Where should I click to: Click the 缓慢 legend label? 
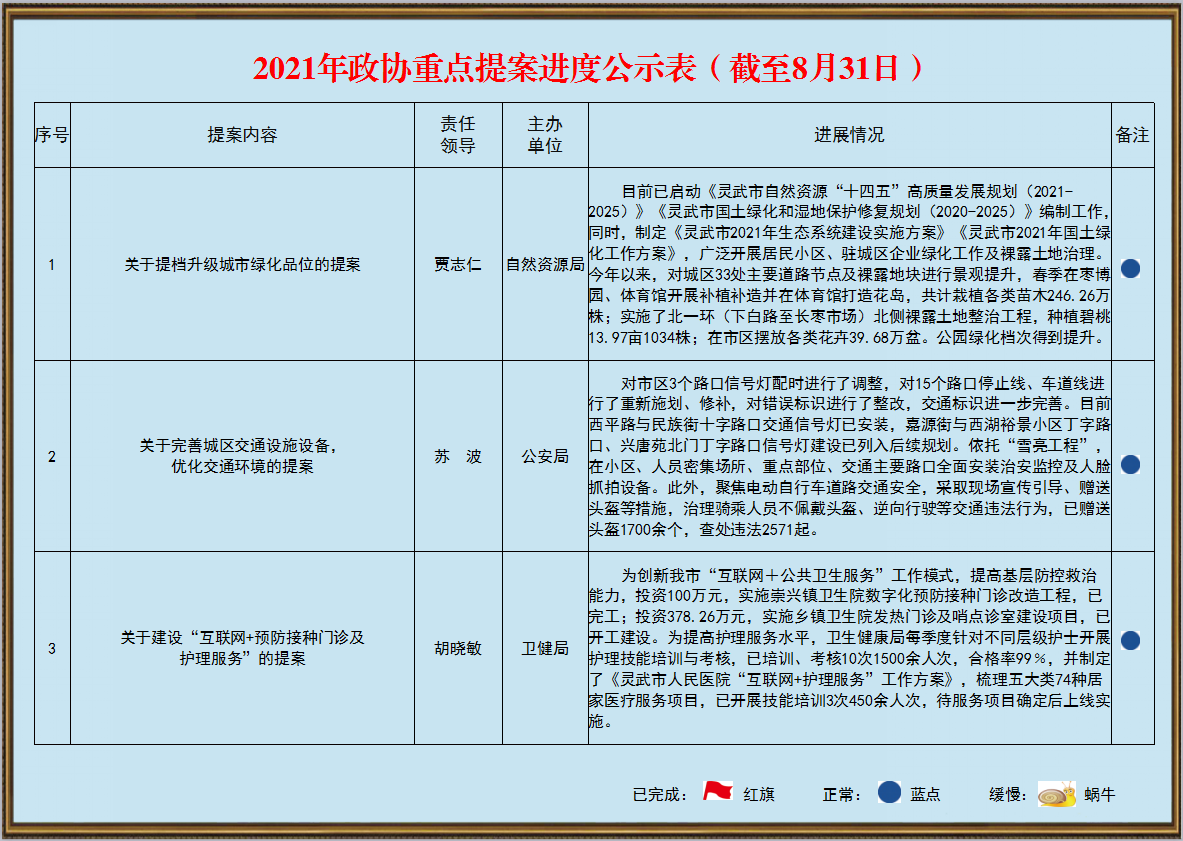pos(1009,795)
